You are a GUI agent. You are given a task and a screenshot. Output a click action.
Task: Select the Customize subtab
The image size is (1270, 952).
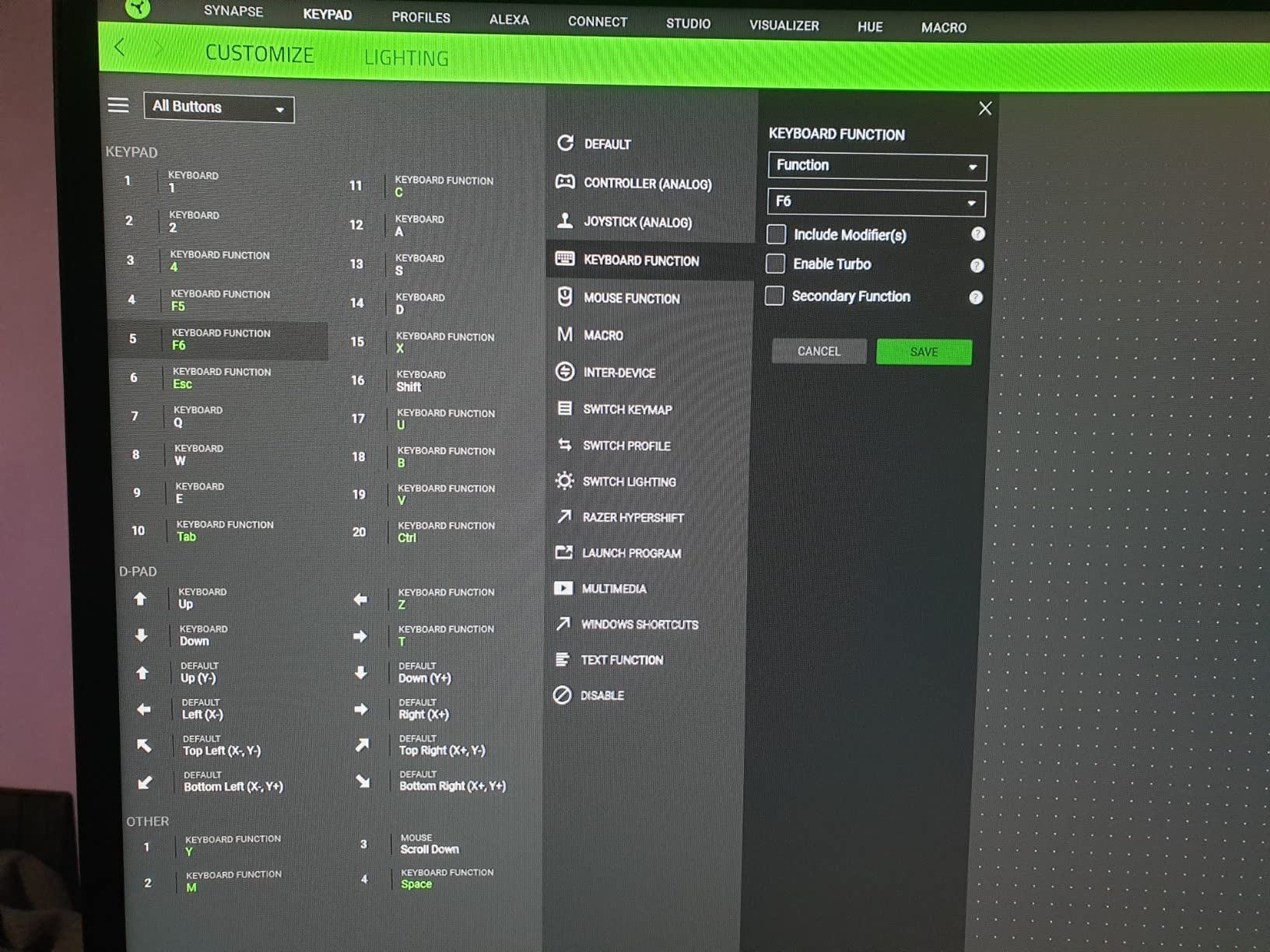[x=259, y=54]
